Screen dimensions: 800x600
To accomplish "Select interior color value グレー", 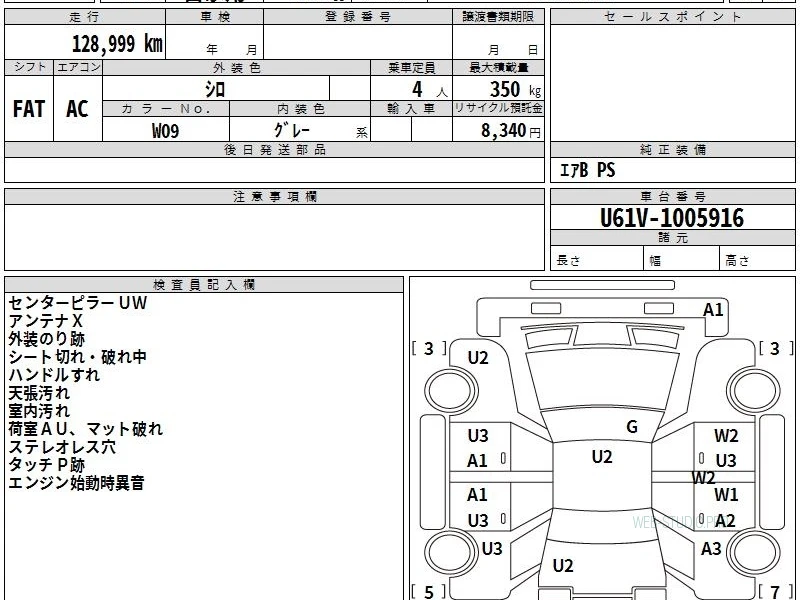I will [x=292, y=130].
